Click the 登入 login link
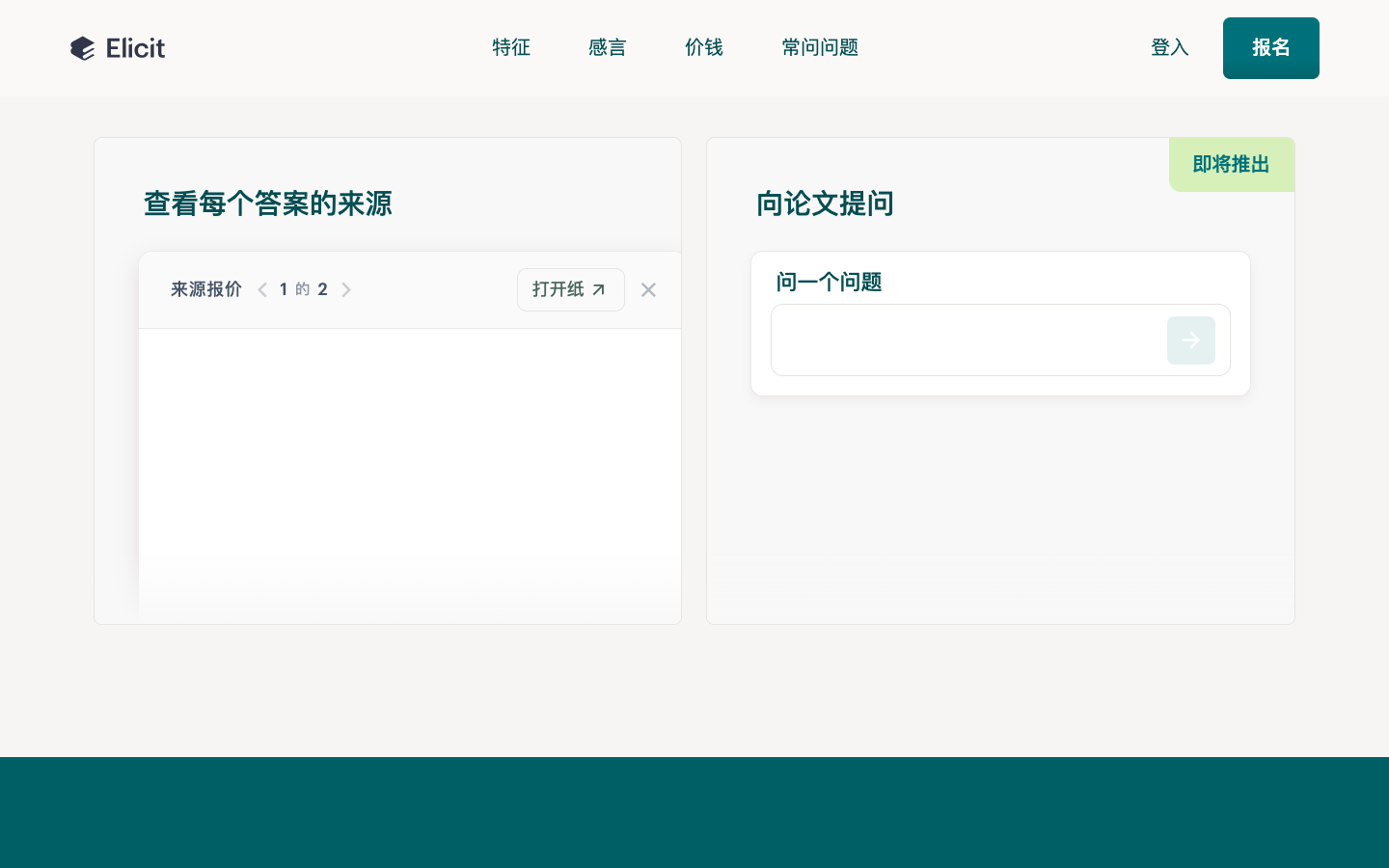 1170,47
